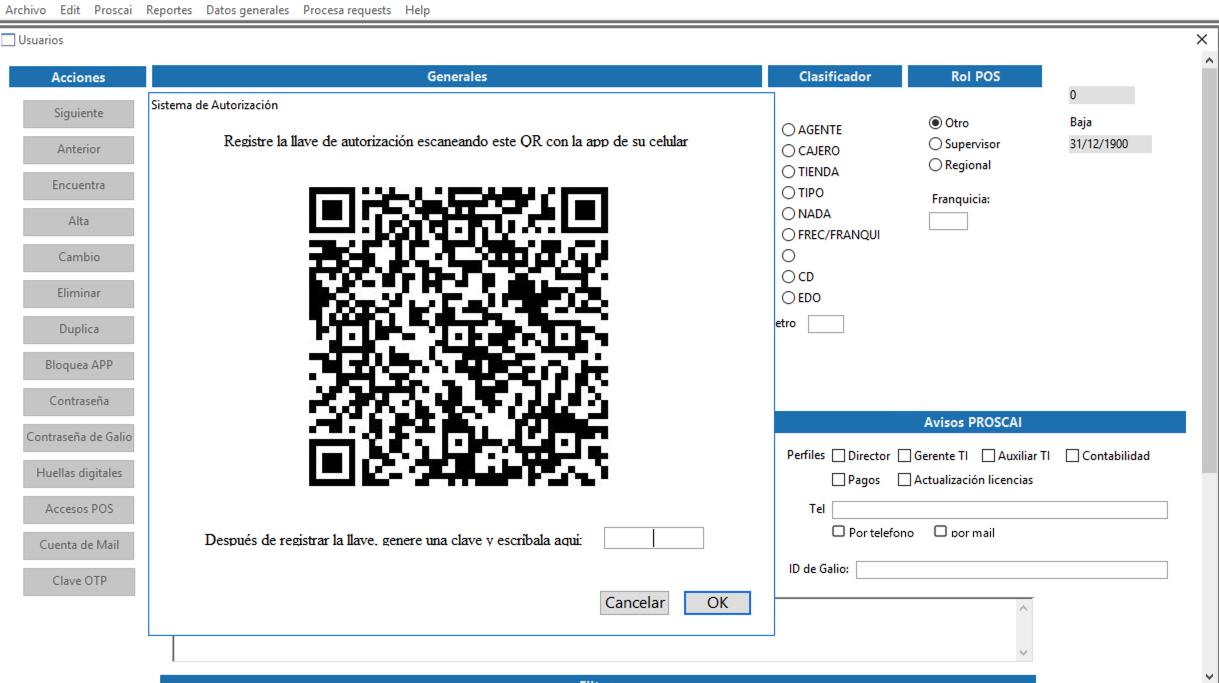Enable the Por telefono checkbox
The image size is (1219, 683).
[839, 531]
